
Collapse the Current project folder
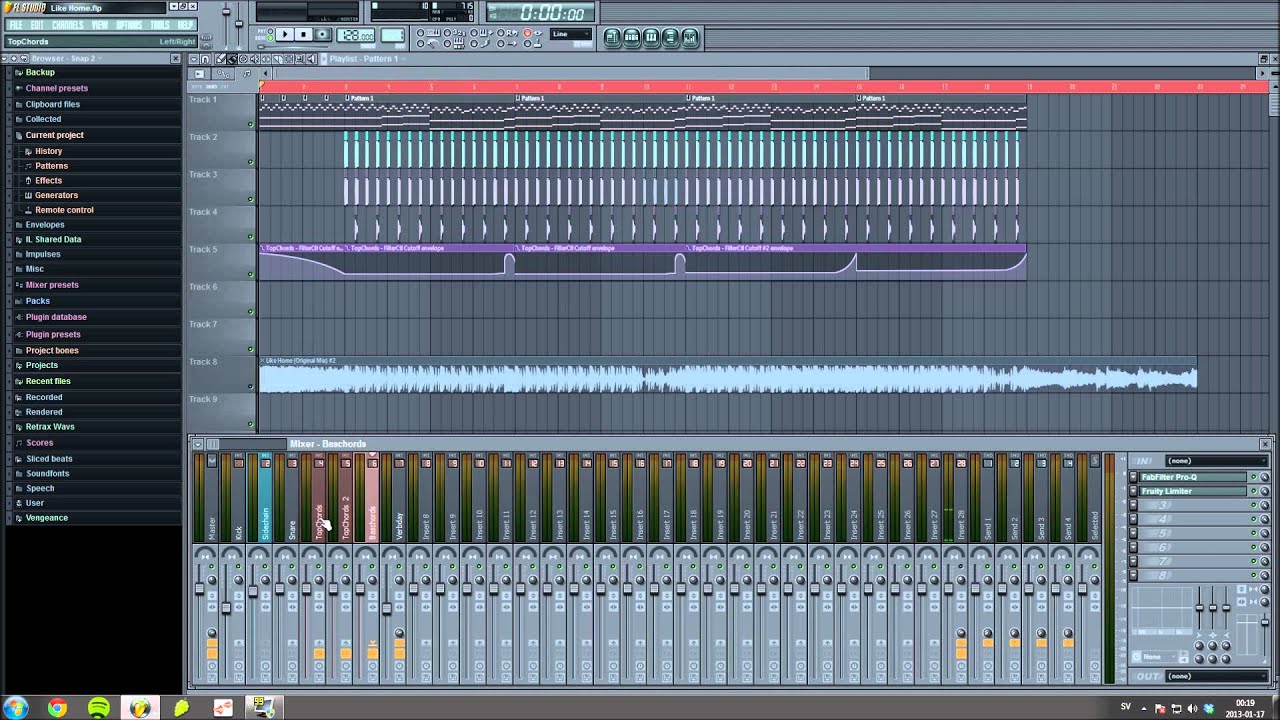pyautogui.click(x=54, y=135)
